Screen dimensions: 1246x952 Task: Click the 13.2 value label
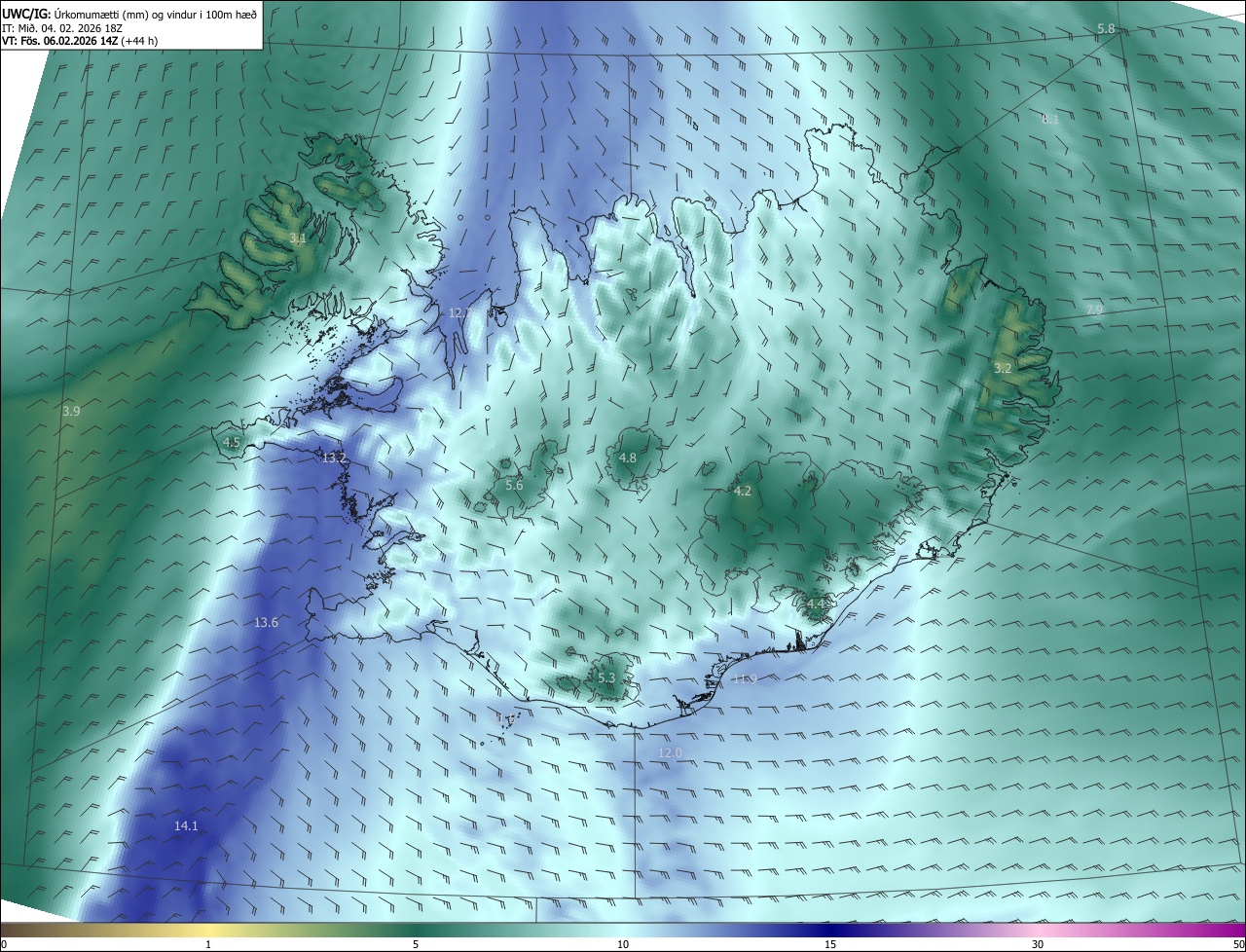click(334, 458)
